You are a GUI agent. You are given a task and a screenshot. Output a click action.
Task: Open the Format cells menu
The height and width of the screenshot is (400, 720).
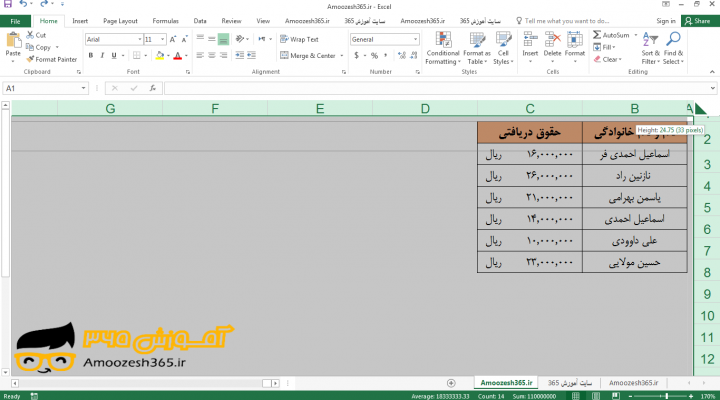click(575, 45)
